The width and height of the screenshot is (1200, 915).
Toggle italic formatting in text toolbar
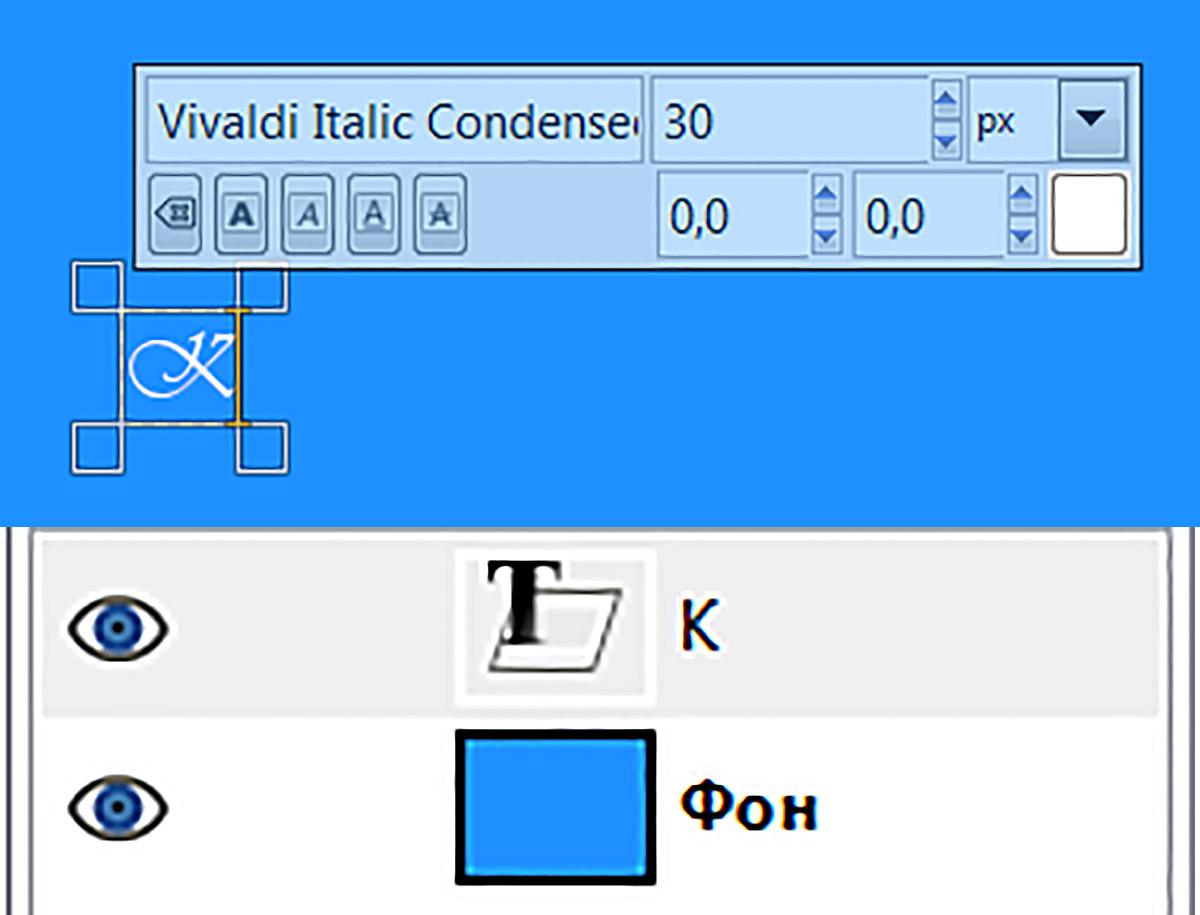(308, 214)
